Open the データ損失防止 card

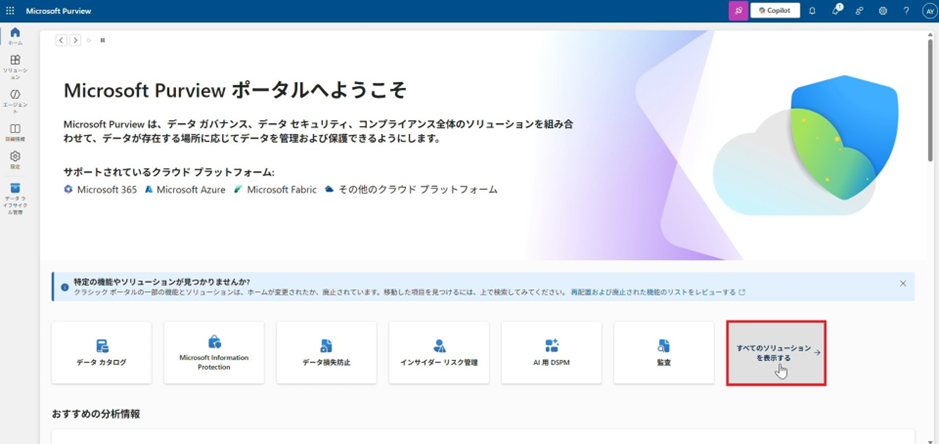click(326, 352)
